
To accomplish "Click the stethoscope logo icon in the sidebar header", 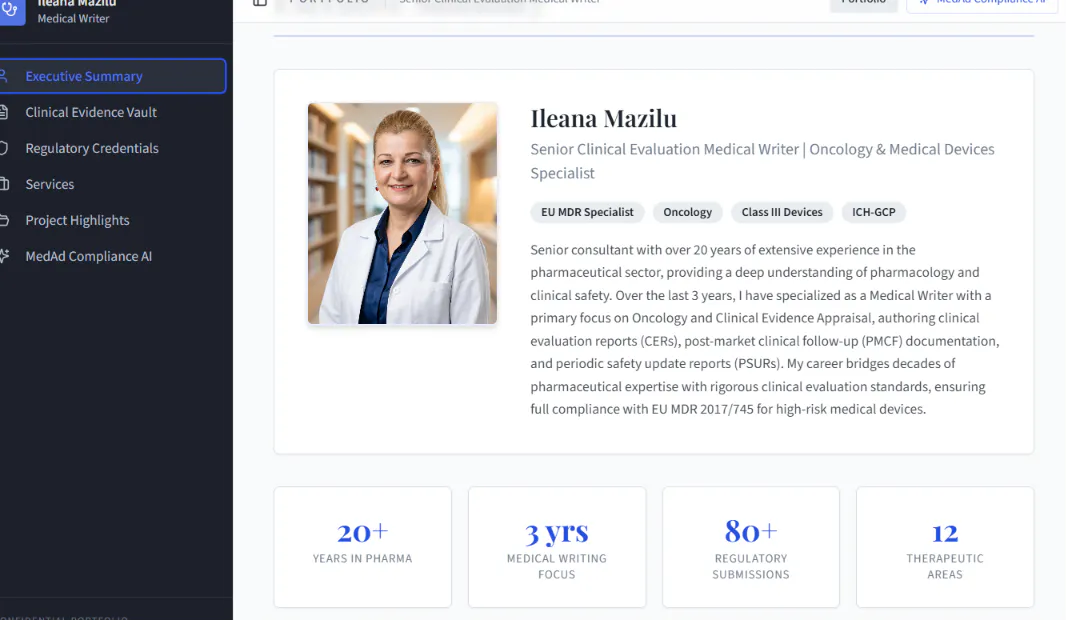I will [x=12, y=11].
